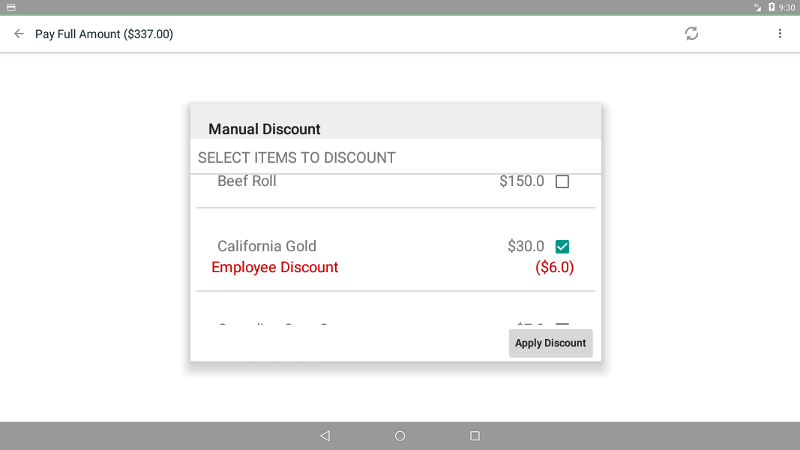Image resolution: width=800 pixels, height=450 pixels.
Task: Select the Beef Roll item name
Action: pyautogui.click(x=247, y=181)
